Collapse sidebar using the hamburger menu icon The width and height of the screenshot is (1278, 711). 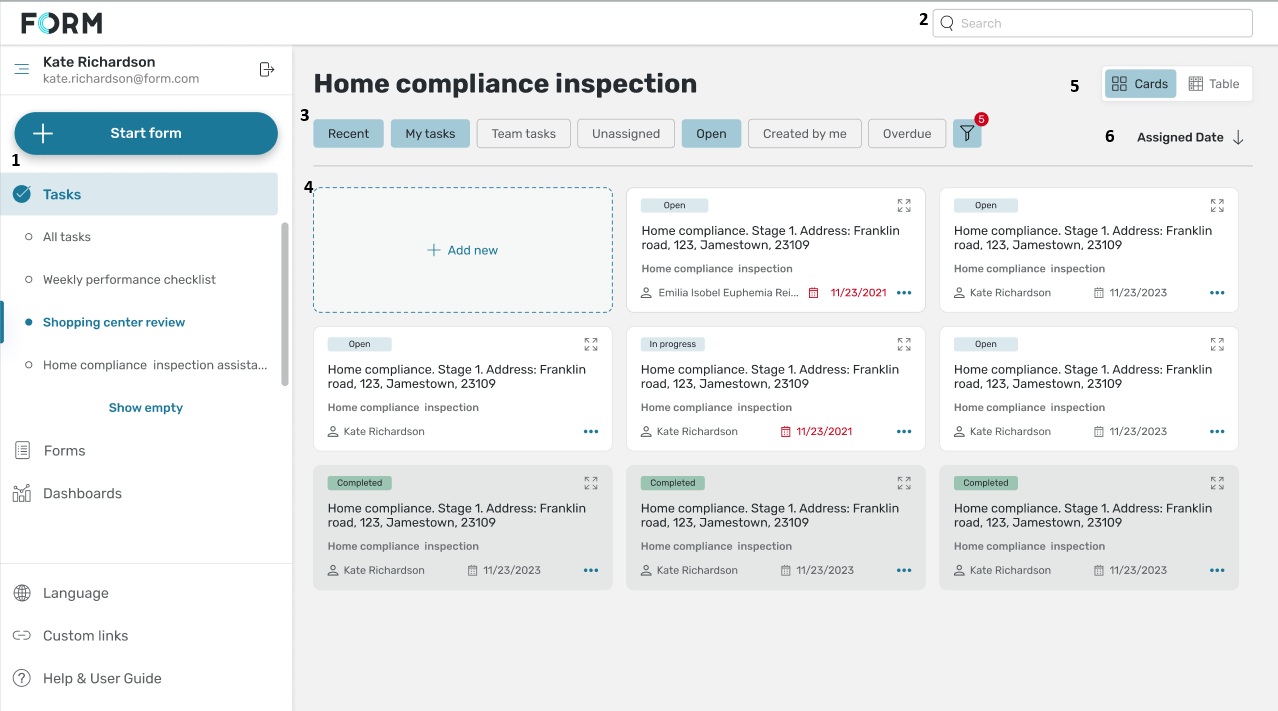[22, 70]
